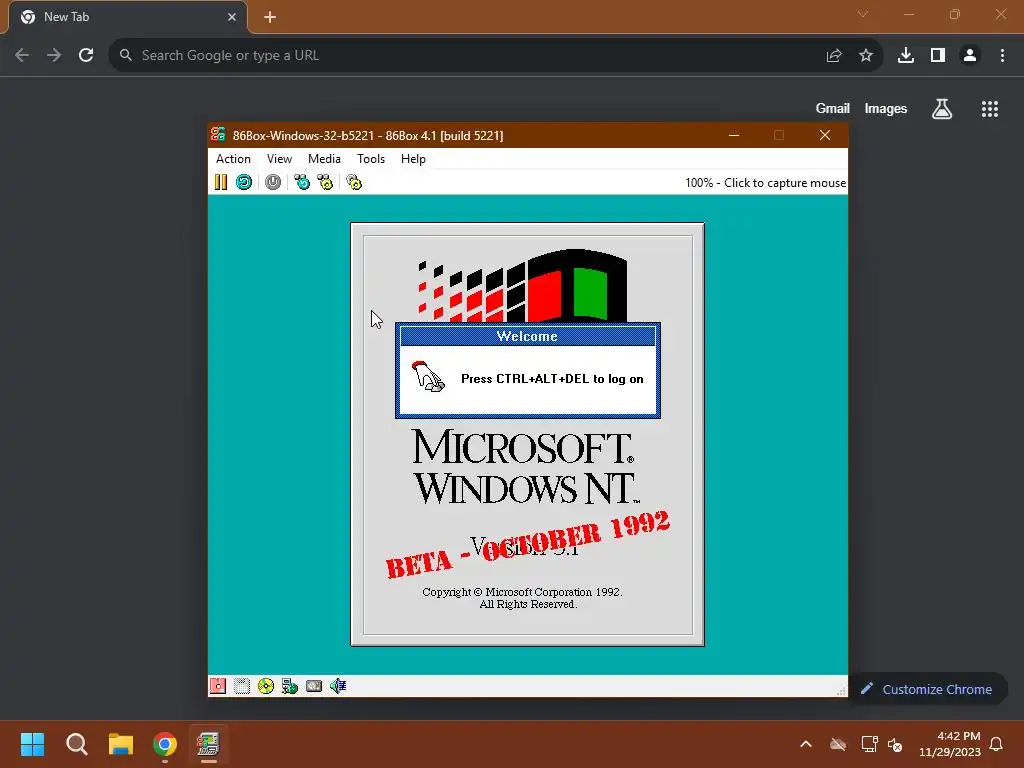The image size is (1024, 768).
Task: Click the Search Labs flask icon
Action: click(x=942, y=108)
